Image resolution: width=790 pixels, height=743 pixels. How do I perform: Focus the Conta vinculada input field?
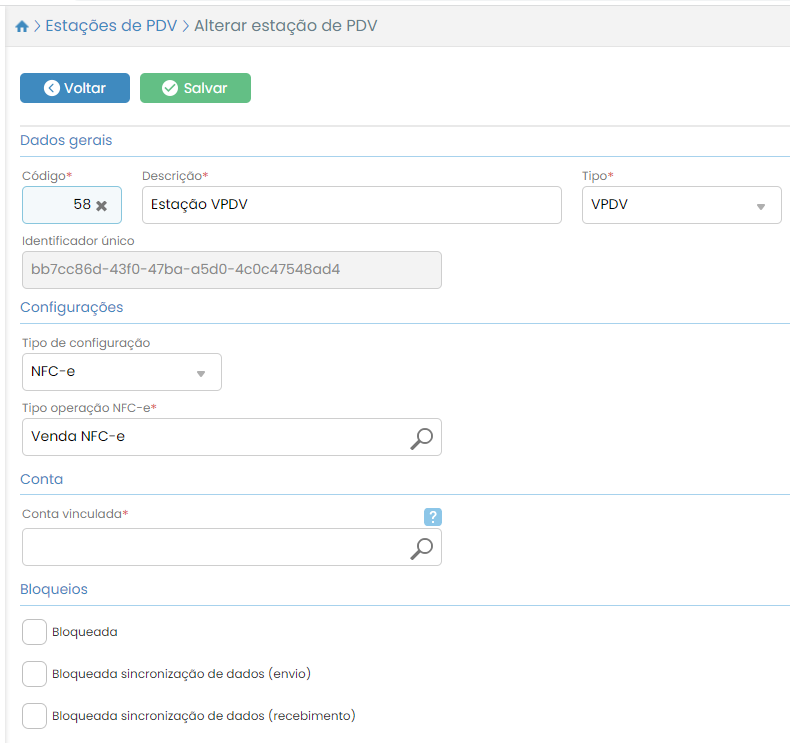point(212,547)
